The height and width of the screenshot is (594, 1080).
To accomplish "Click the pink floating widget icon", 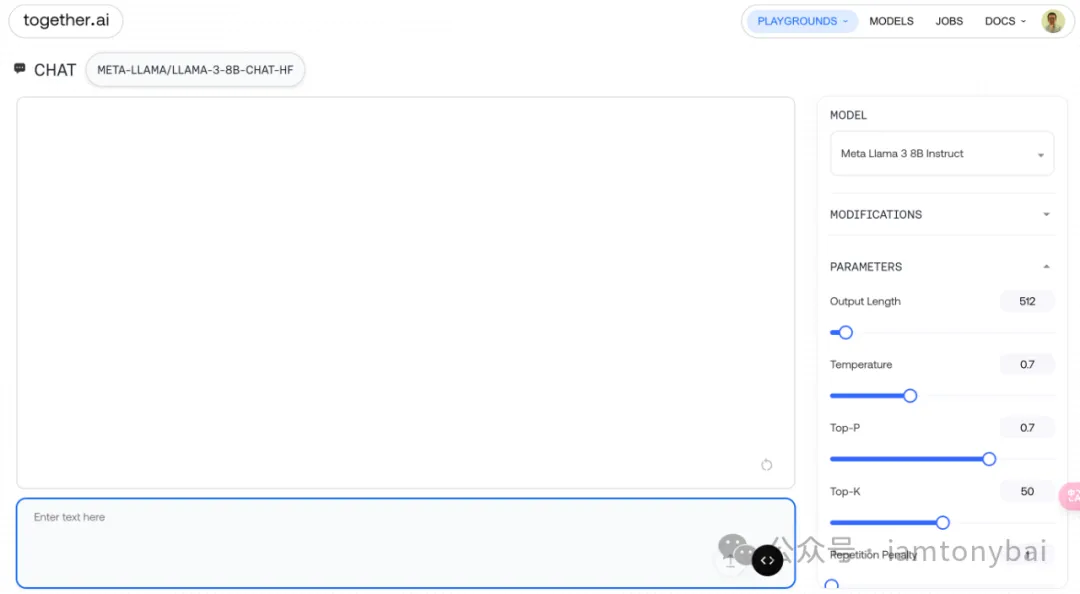I will [x=1071, y=496].
